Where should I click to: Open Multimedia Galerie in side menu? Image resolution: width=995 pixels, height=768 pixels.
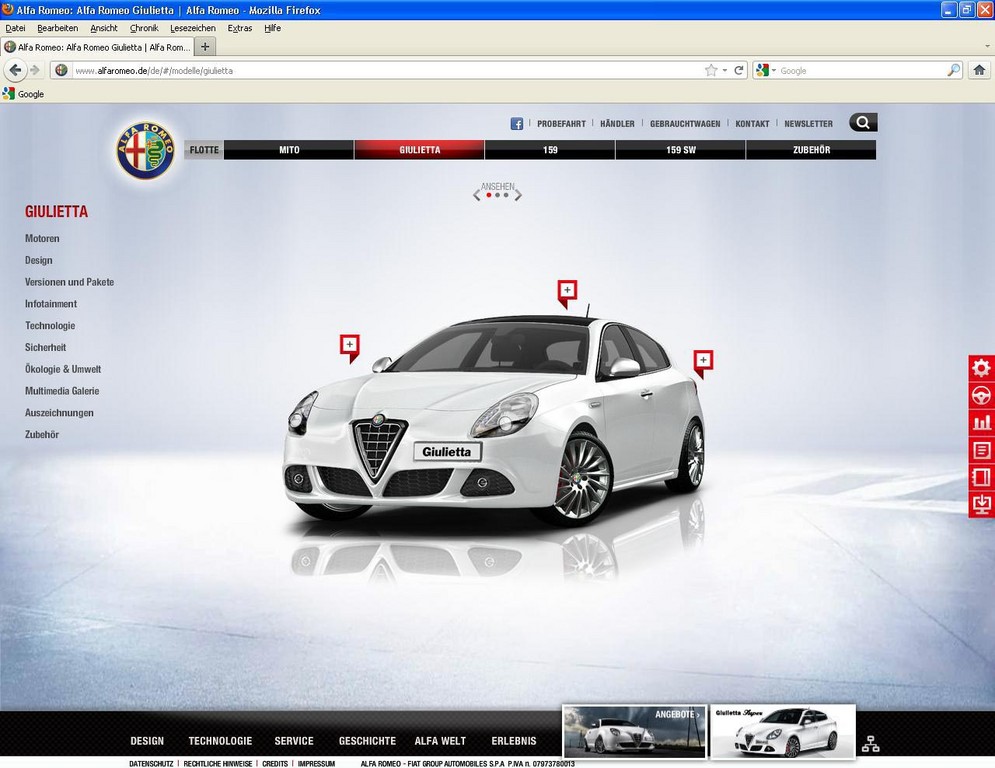pyautogui.click(x=62, y=391)
